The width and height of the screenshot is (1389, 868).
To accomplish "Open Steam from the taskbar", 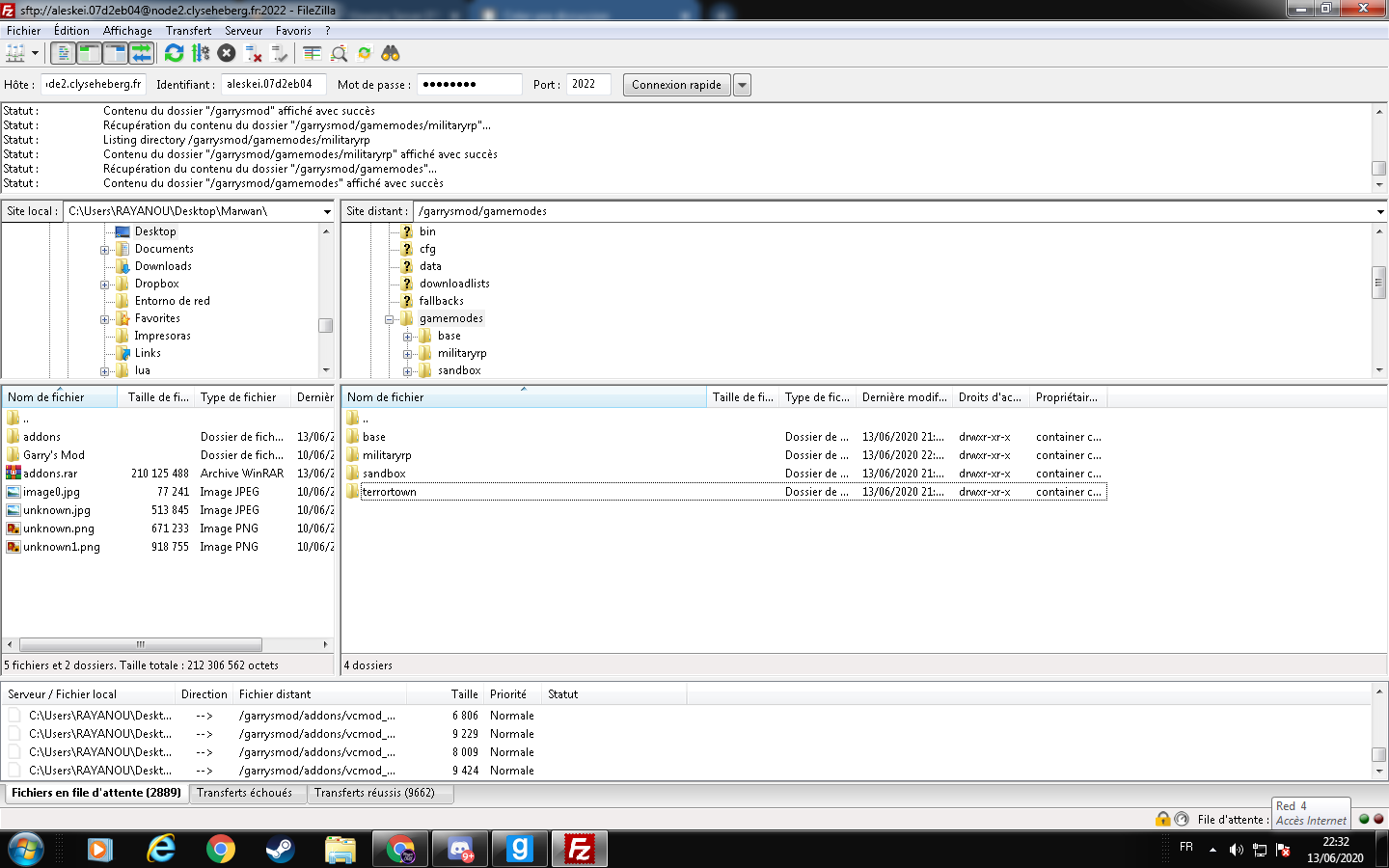I will [x=281, y=849].
